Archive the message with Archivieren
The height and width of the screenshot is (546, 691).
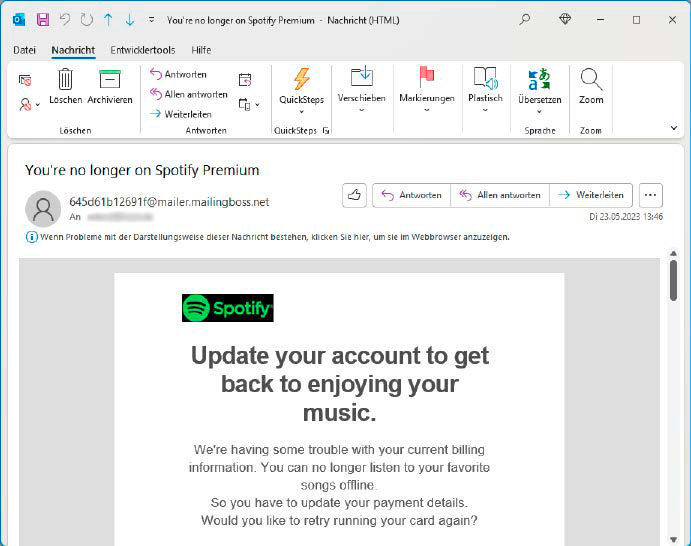pos(110,86)
